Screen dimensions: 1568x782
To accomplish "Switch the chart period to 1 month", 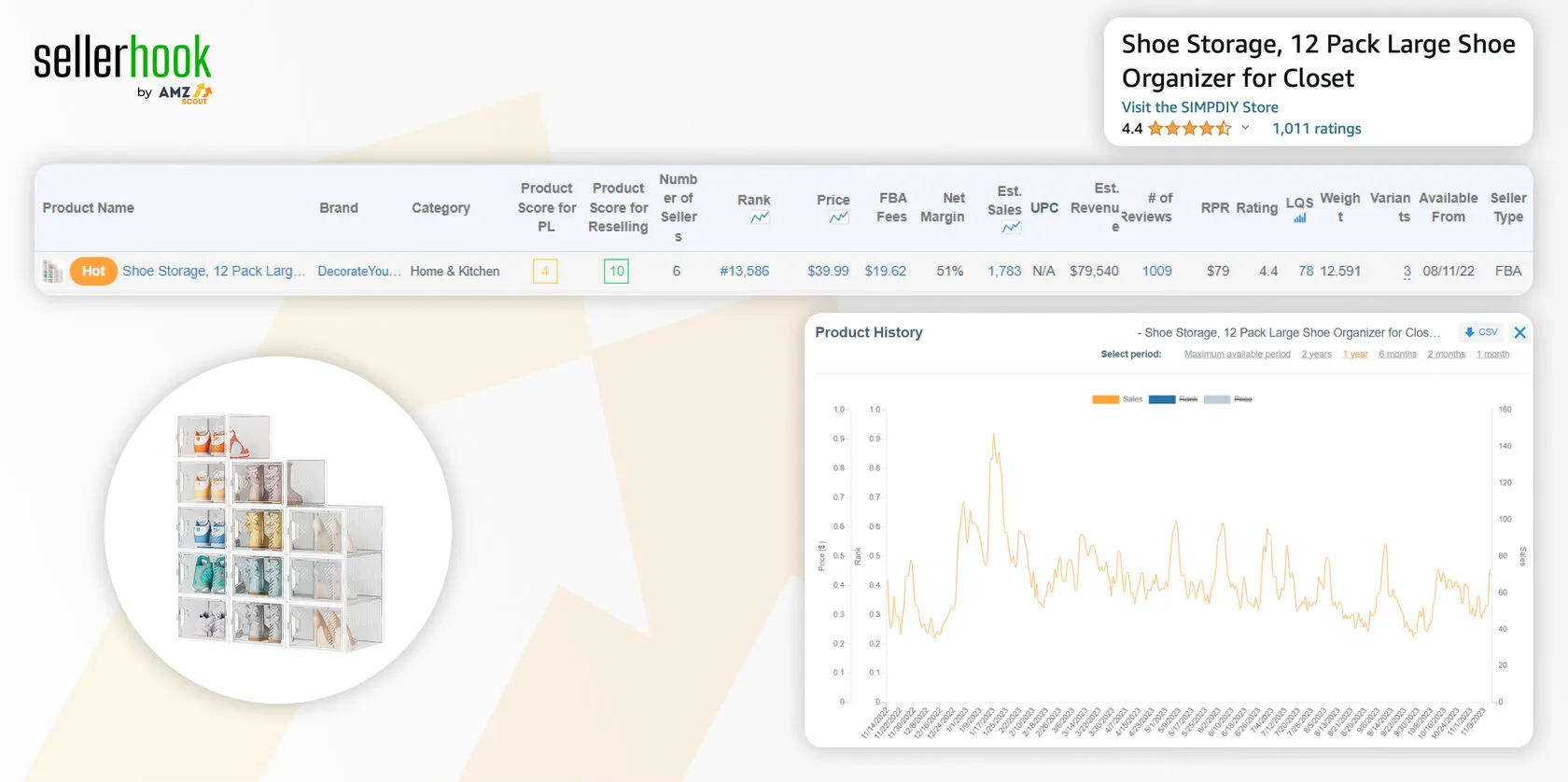I will 1492,355.
